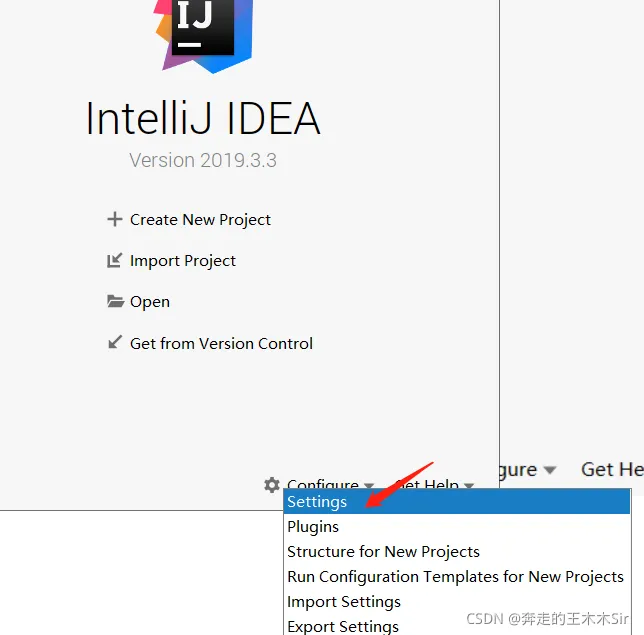
Task: Click the IntelliJ IDEA logo icon
Action: click(203, 30)
